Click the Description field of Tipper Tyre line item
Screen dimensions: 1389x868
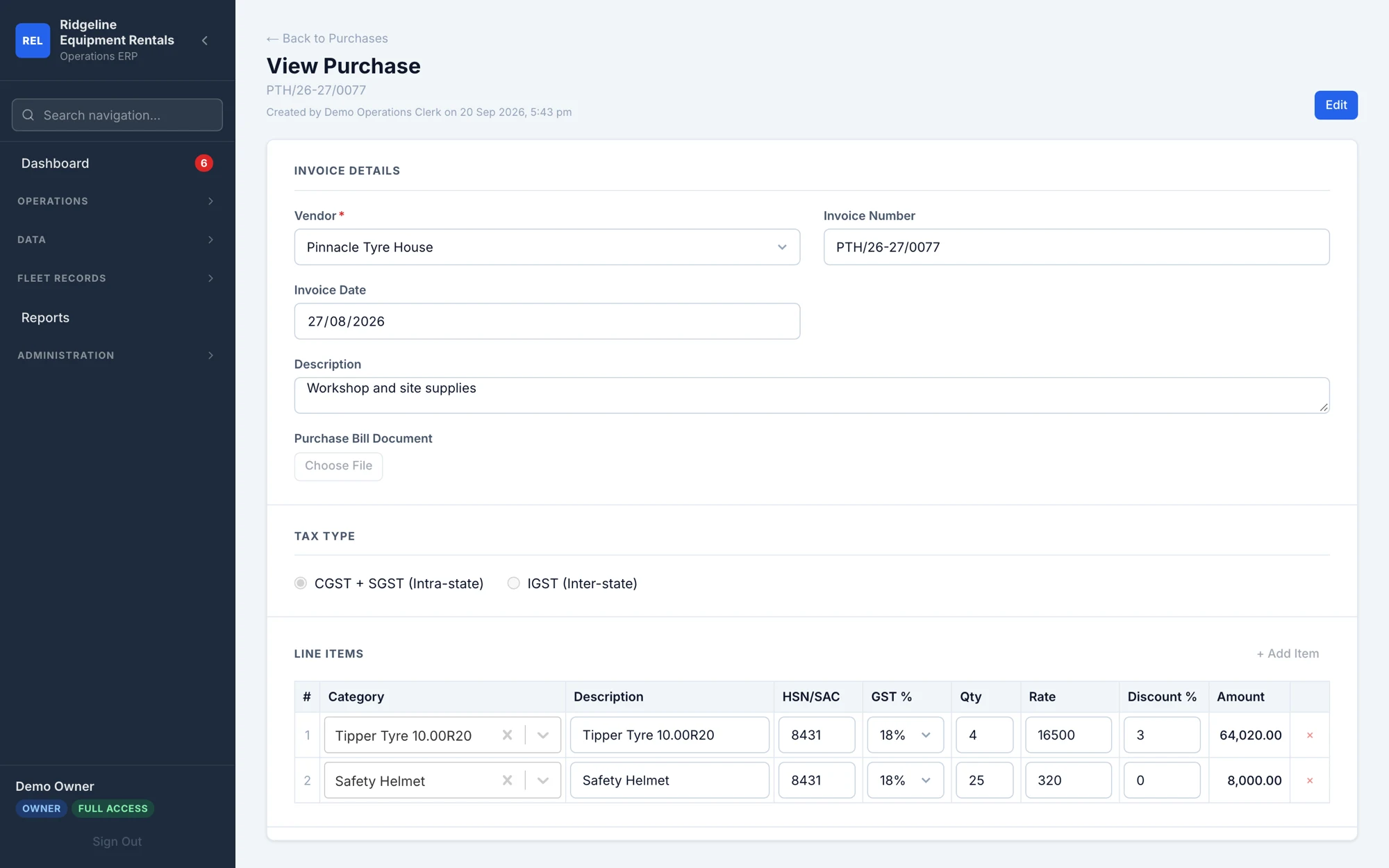pos(669,735)
